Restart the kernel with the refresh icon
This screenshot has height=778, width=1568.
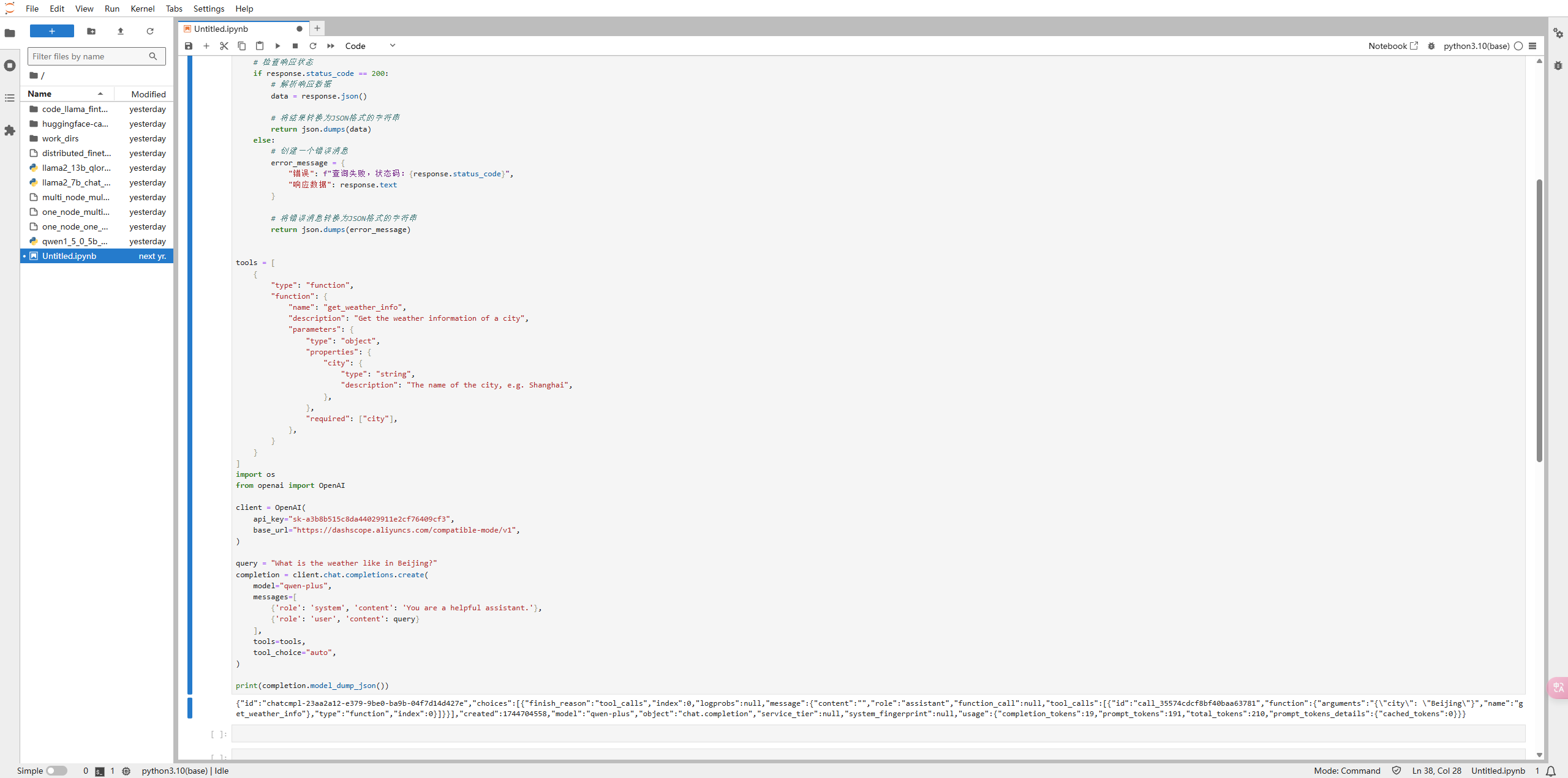(313, 46)
